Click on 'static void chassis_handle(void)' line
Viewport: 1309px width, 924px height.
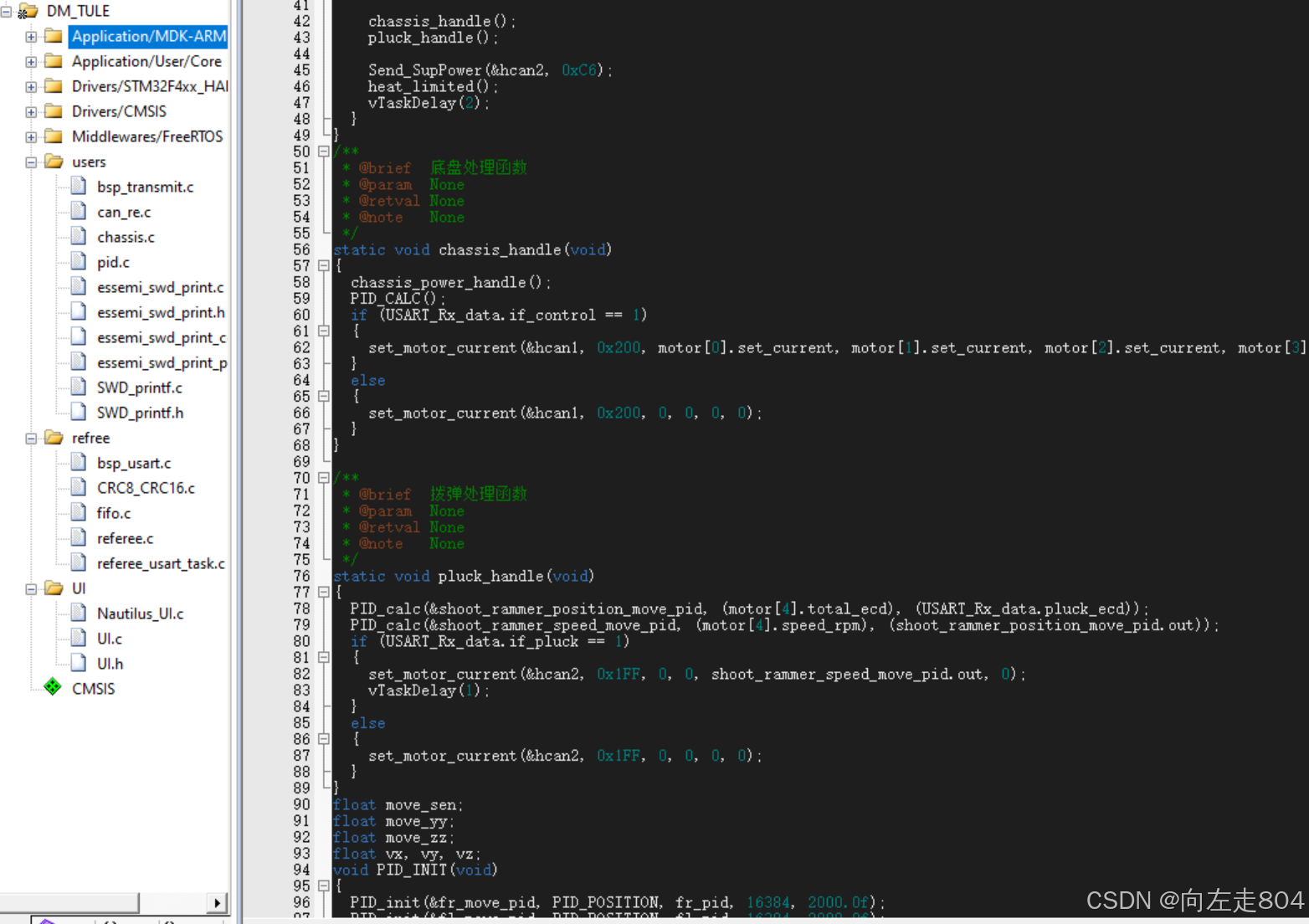point(473,249)
